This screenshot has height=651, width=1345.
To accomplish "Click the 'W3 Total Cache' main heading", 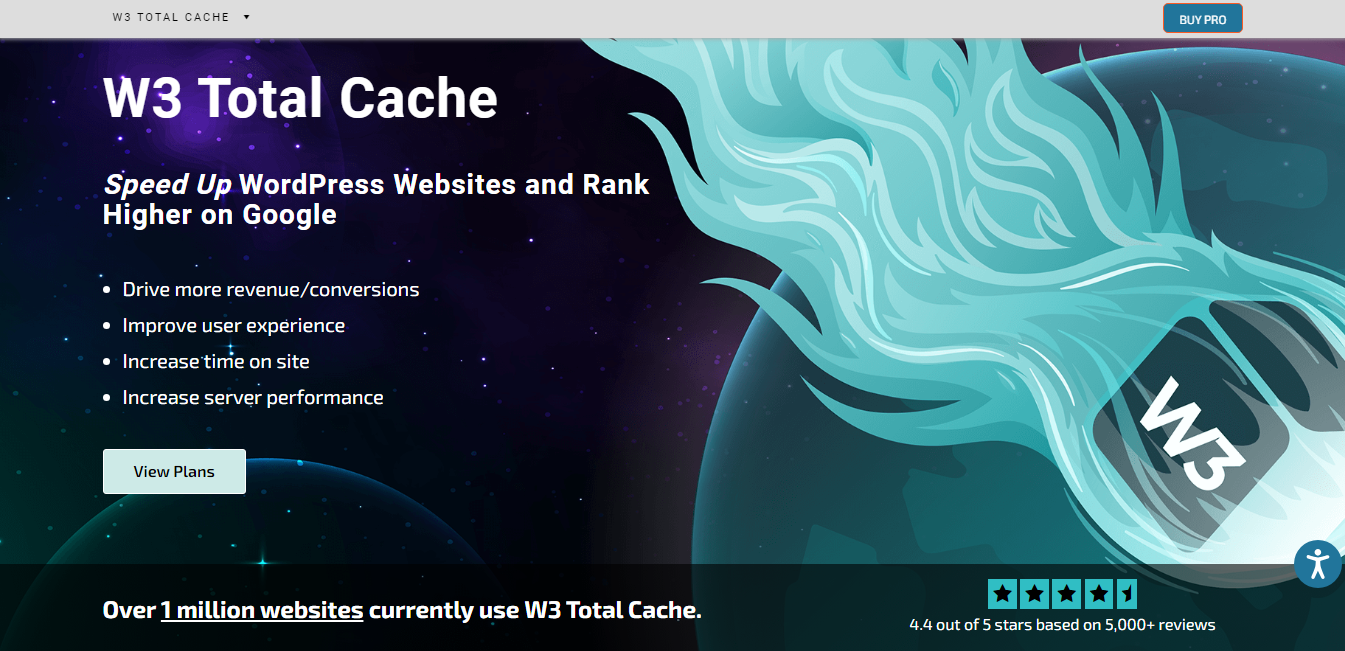I will pyautogui.click(x=300, y=97).
